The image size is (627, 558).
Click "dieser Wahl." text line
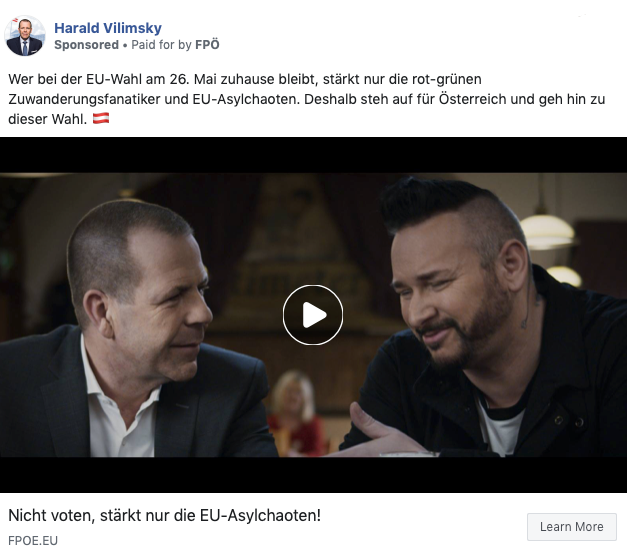[x=48, y=119]
